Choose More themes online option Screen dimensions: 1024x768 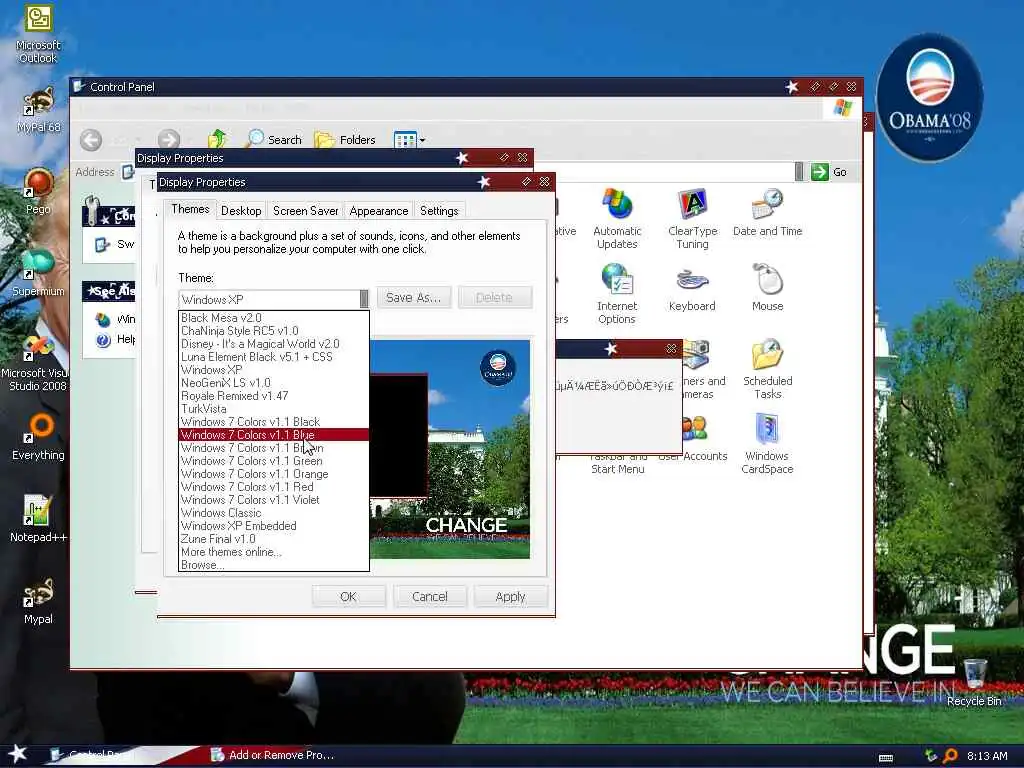point(274,552)
